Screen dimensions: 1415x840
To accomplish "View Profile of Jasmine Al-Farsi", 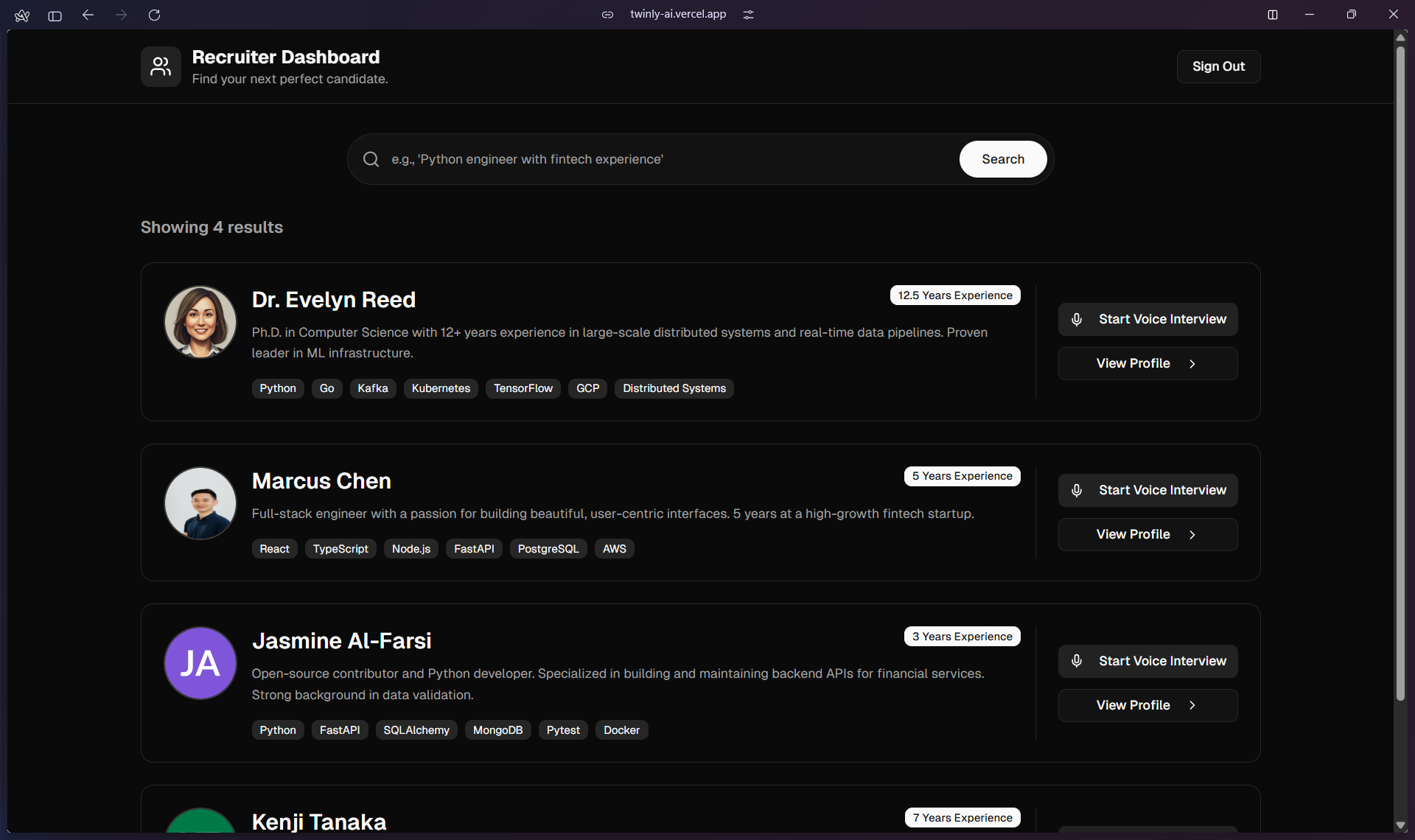I will 1148,705.
